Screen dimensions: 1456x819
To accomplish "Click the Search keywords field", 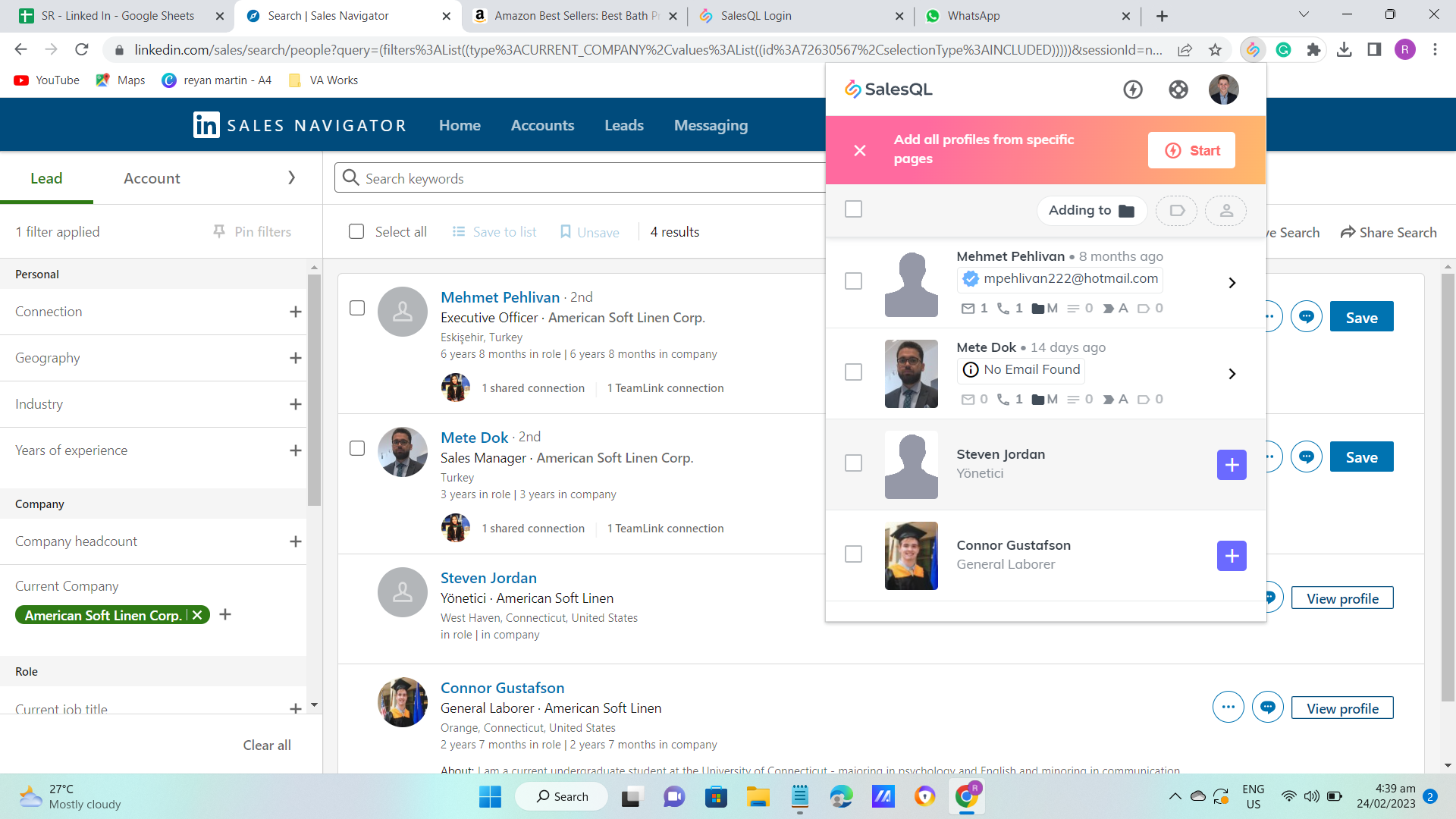I will pos(576,178).
